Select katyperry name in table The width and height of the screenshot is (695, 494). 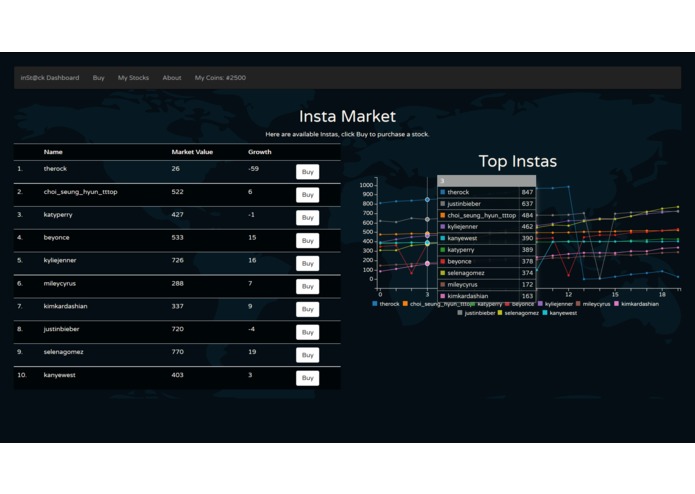58,214
